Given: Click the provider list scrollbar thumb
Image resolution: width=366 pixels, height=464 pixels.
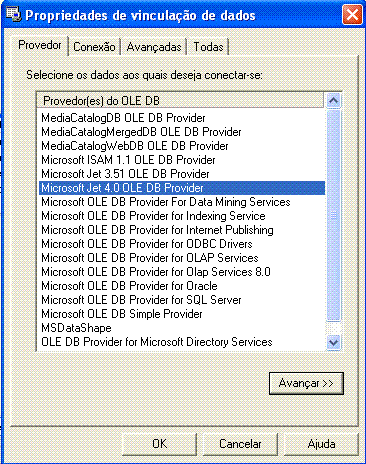Looking at the screenshot, I should tap(333, 215).
